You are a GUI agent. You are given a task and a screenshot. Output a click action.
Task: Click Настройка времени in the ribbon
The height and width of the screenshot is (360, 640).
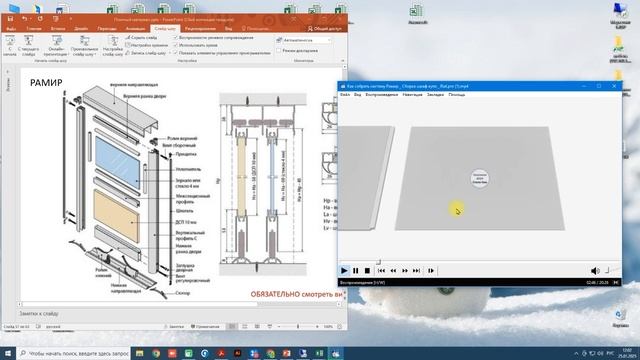tap(147, 45)
